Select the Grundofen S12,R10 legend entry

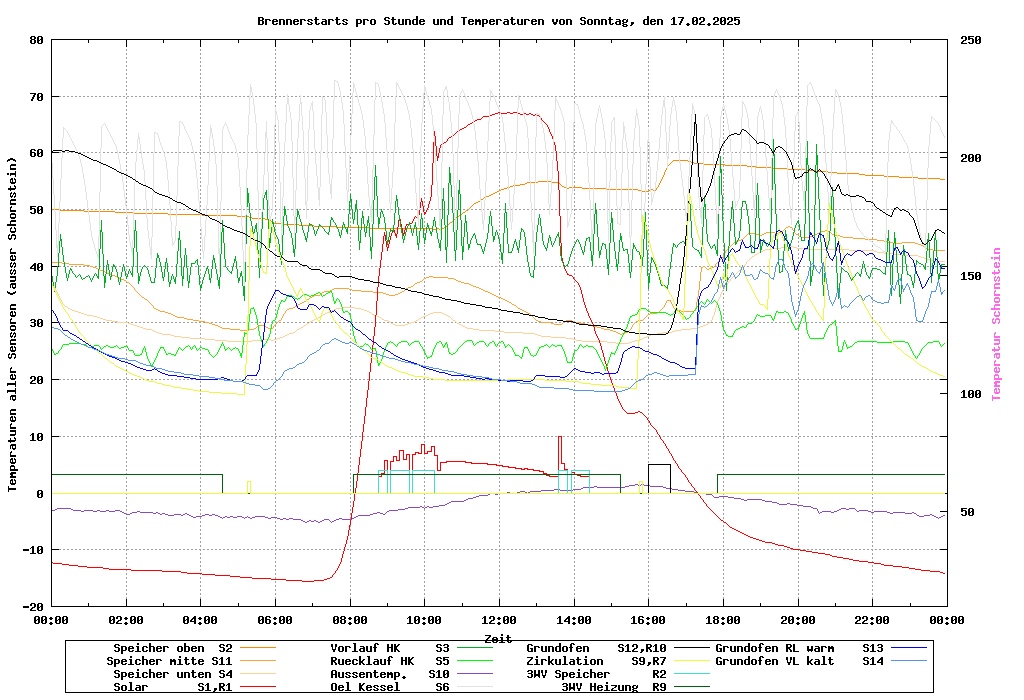click(x=596, y=648)
